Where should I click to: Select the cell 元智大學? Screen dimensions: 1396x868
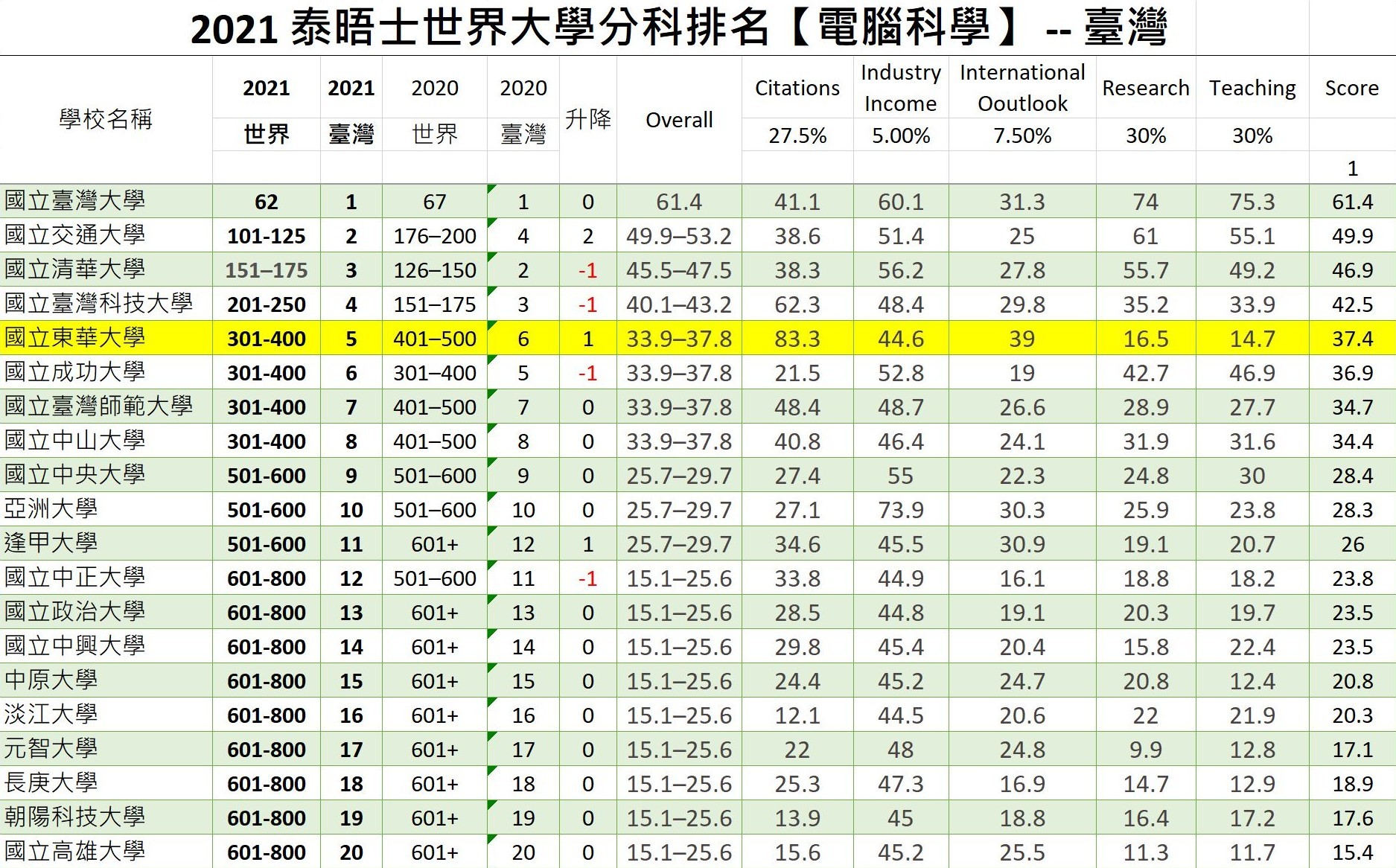pos(106,749)
